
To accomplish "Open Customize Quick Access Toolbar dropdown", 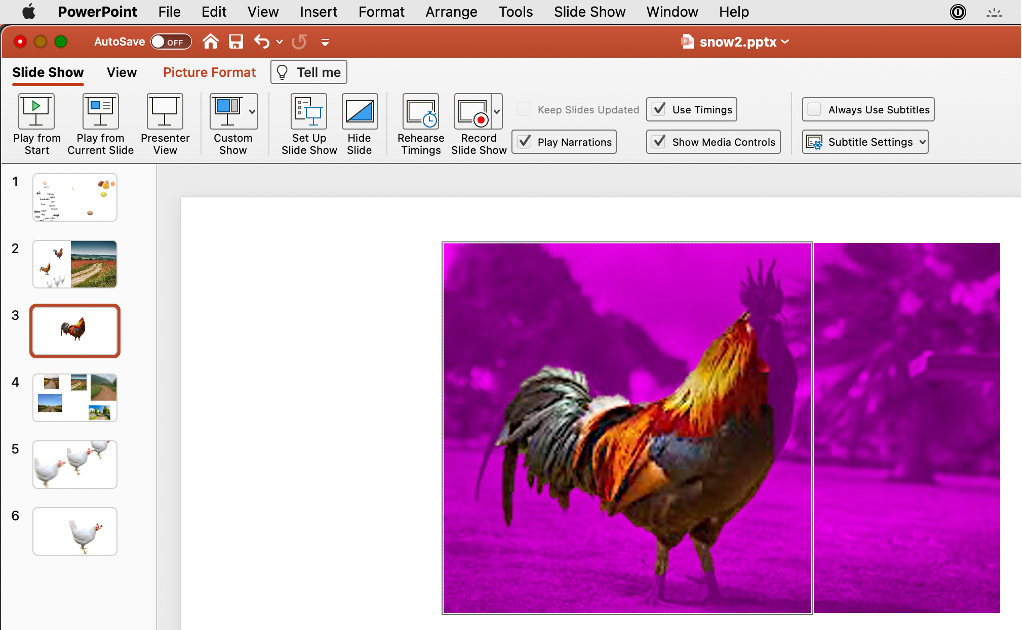I will [x=325, y=42].
